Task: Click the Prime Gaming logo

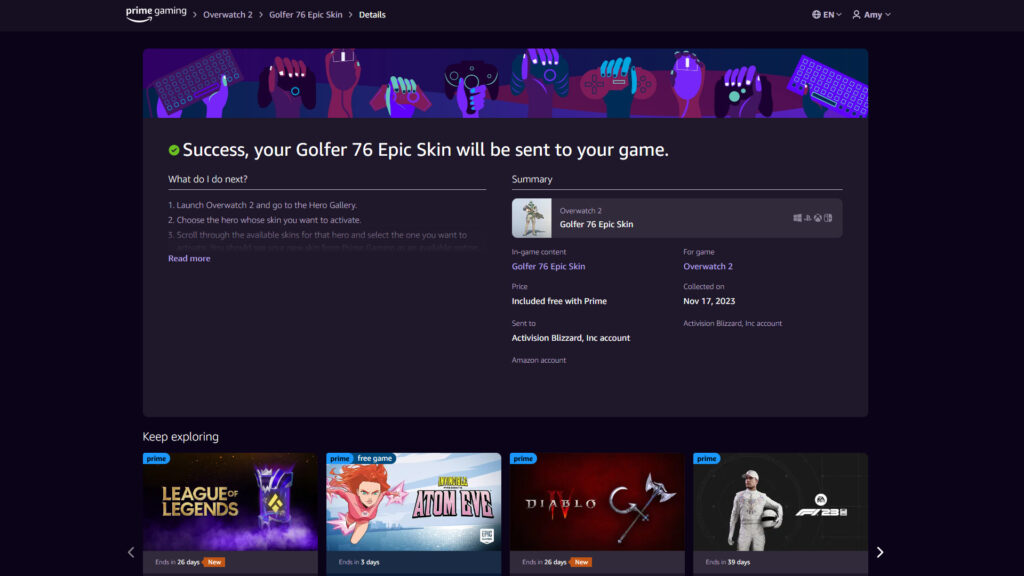Action: [156, 14]
